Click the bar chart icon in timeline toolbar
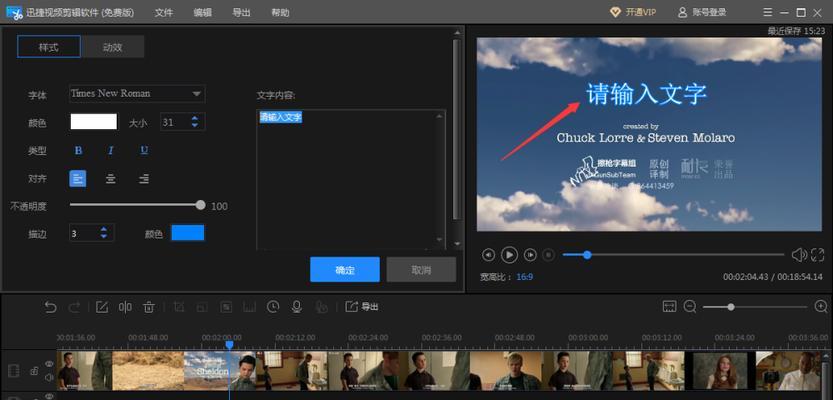The height and width of the screenshot is (400, 833). click(x=249, y=307)
